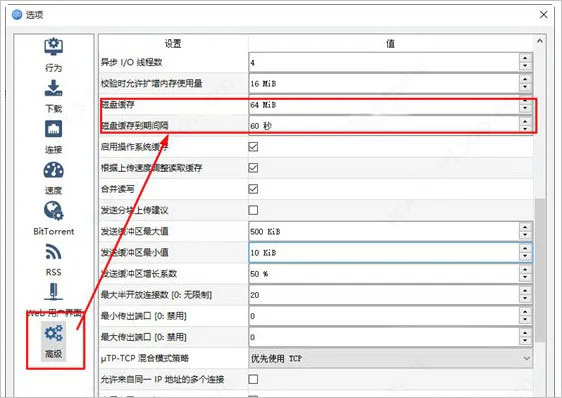Enable 允许来自同一 IP 地址的多个连接 checkbox
The width and height of the screenshot is (562, 398).
[x=253, y=379]
